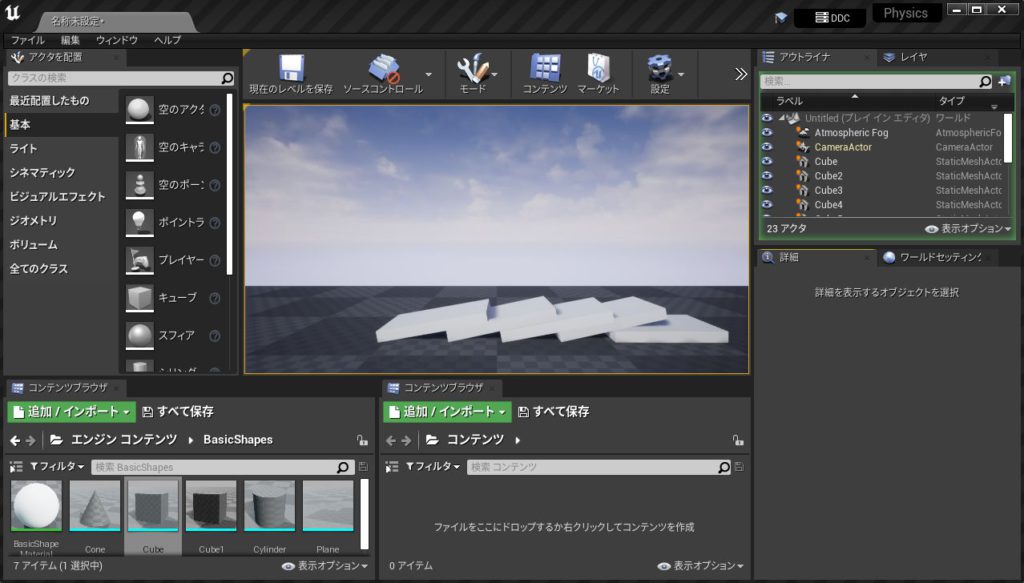The height and width of the screenshot is (583, 1024).
Task: Save the level with 現在のレベルを保存 icon
Action: click(291, 68)
